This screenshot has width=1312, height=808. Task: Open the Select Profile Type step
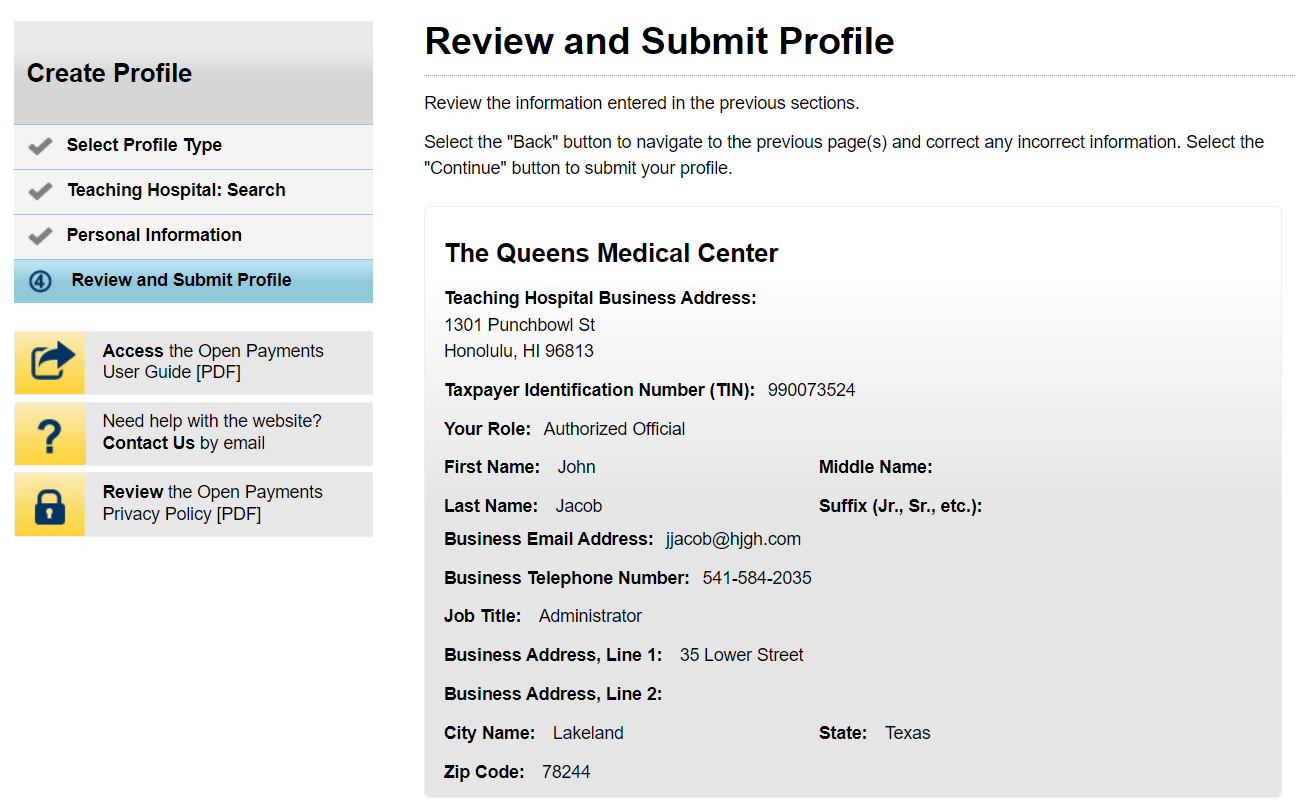coord(144,145)
